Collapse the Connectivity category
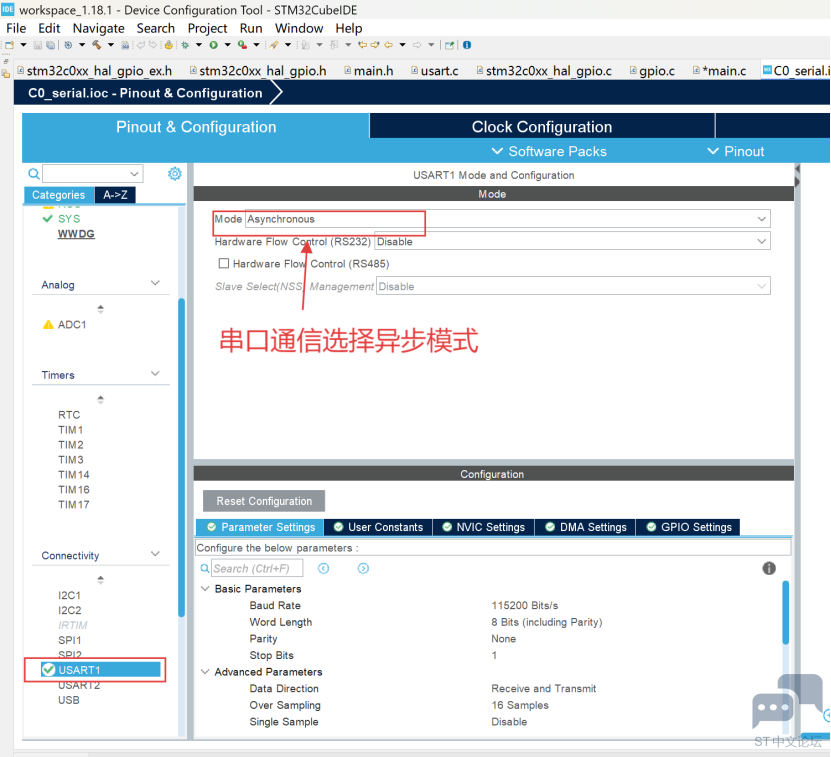831x757 pixels. click(x=155, y=554)
